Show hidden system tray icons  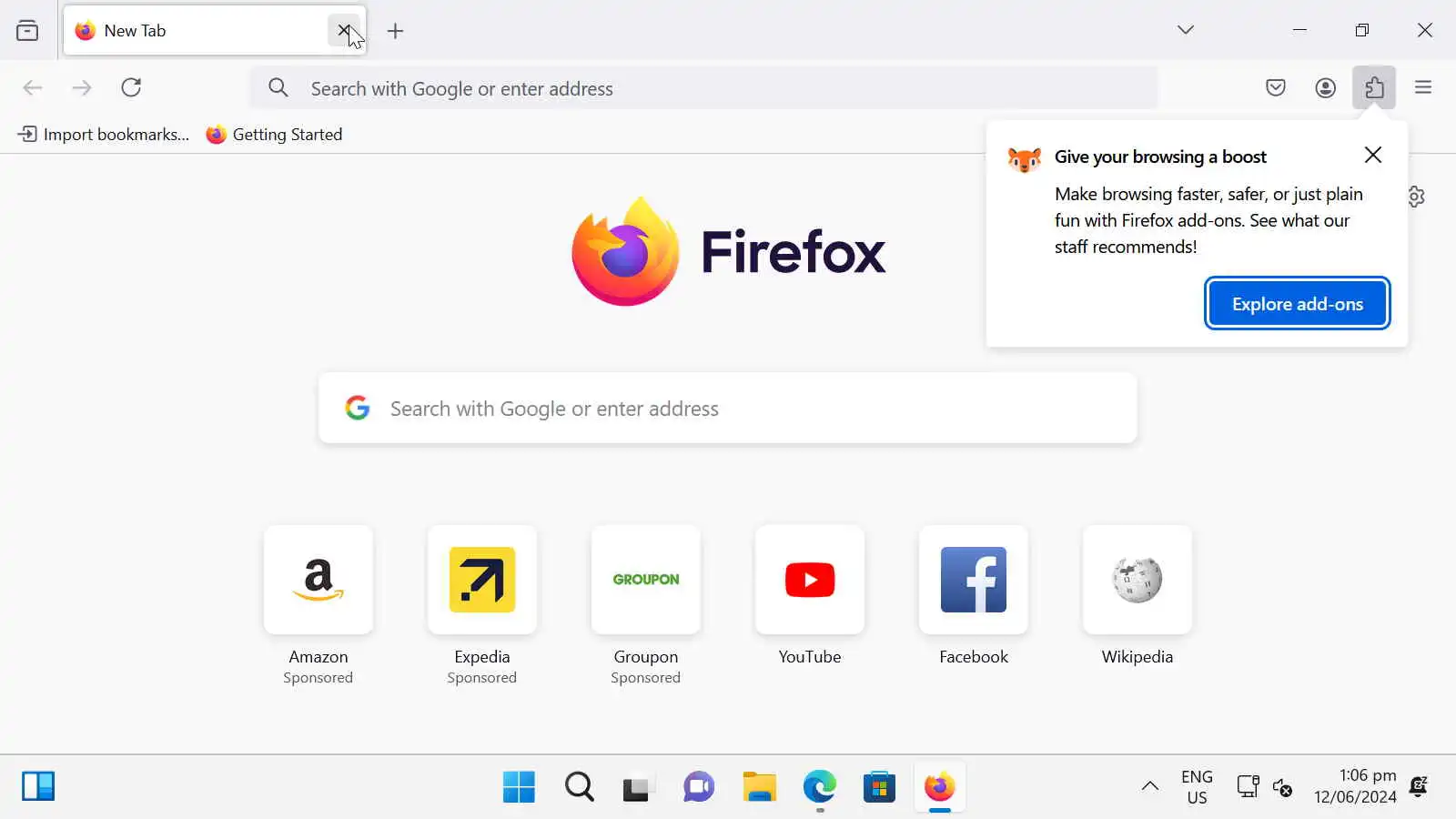click(x=1150, y=786)
